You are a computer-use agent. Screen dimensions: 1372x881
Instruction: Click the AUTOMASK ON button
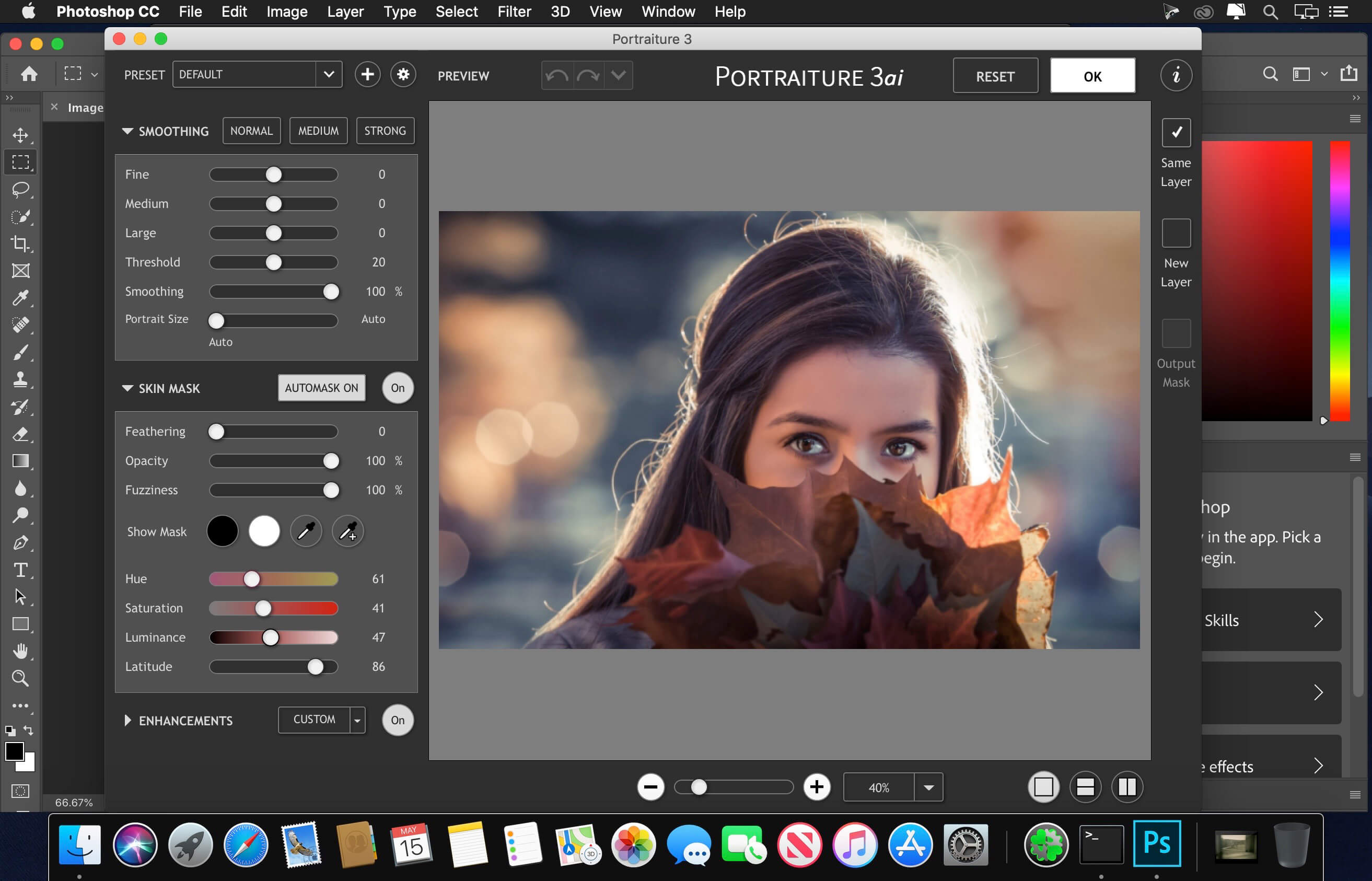[319, 388]
